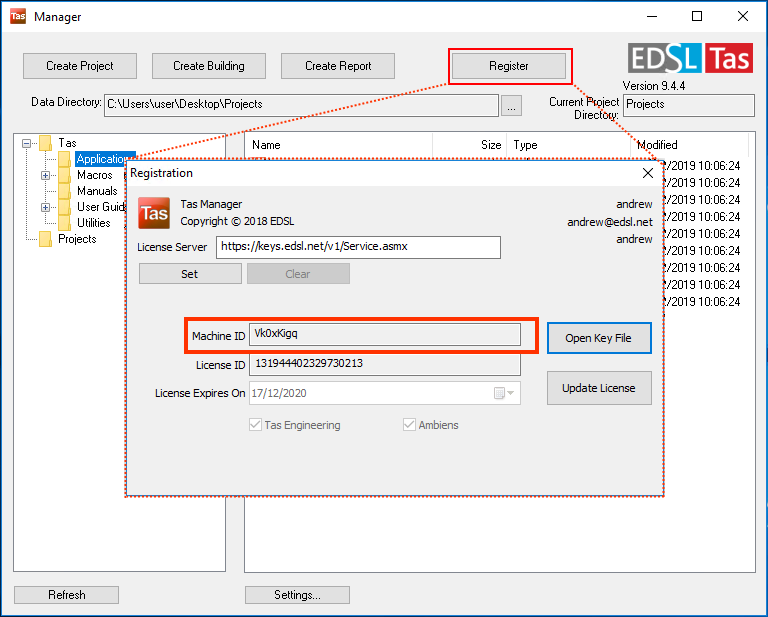The height and width of the screenshot is (617, 768).
Task: Click the License Server URL field
Action: point(358,247)
